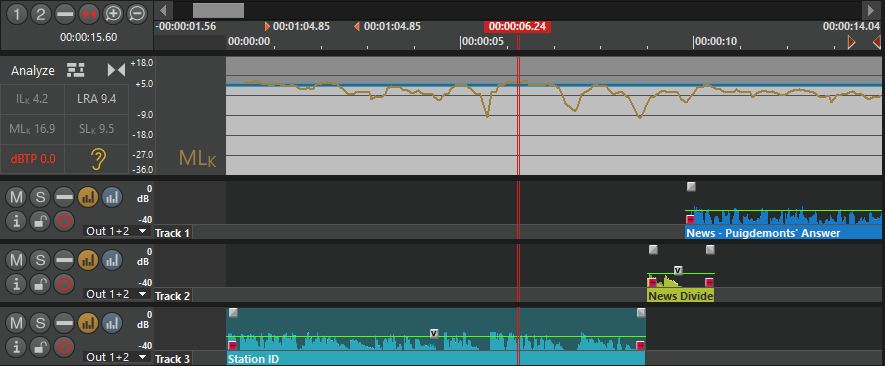Image resolution: width=885 pixels, height=366 pixels.
Task: Arm record on Track 2
Action: click(x=64, y=284)
